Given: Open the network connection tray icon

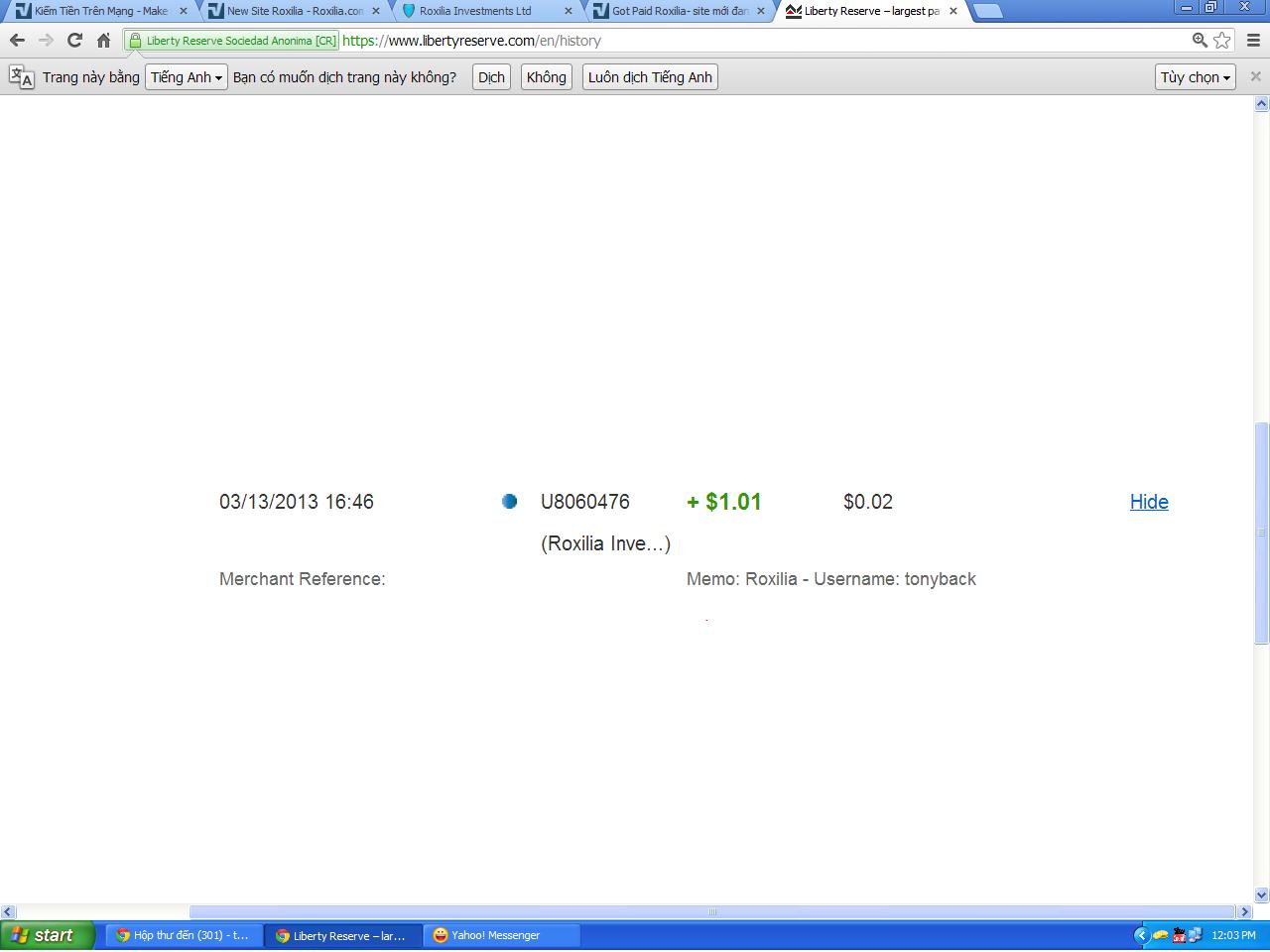Looking at the screenshot, I should point(1196,935).
